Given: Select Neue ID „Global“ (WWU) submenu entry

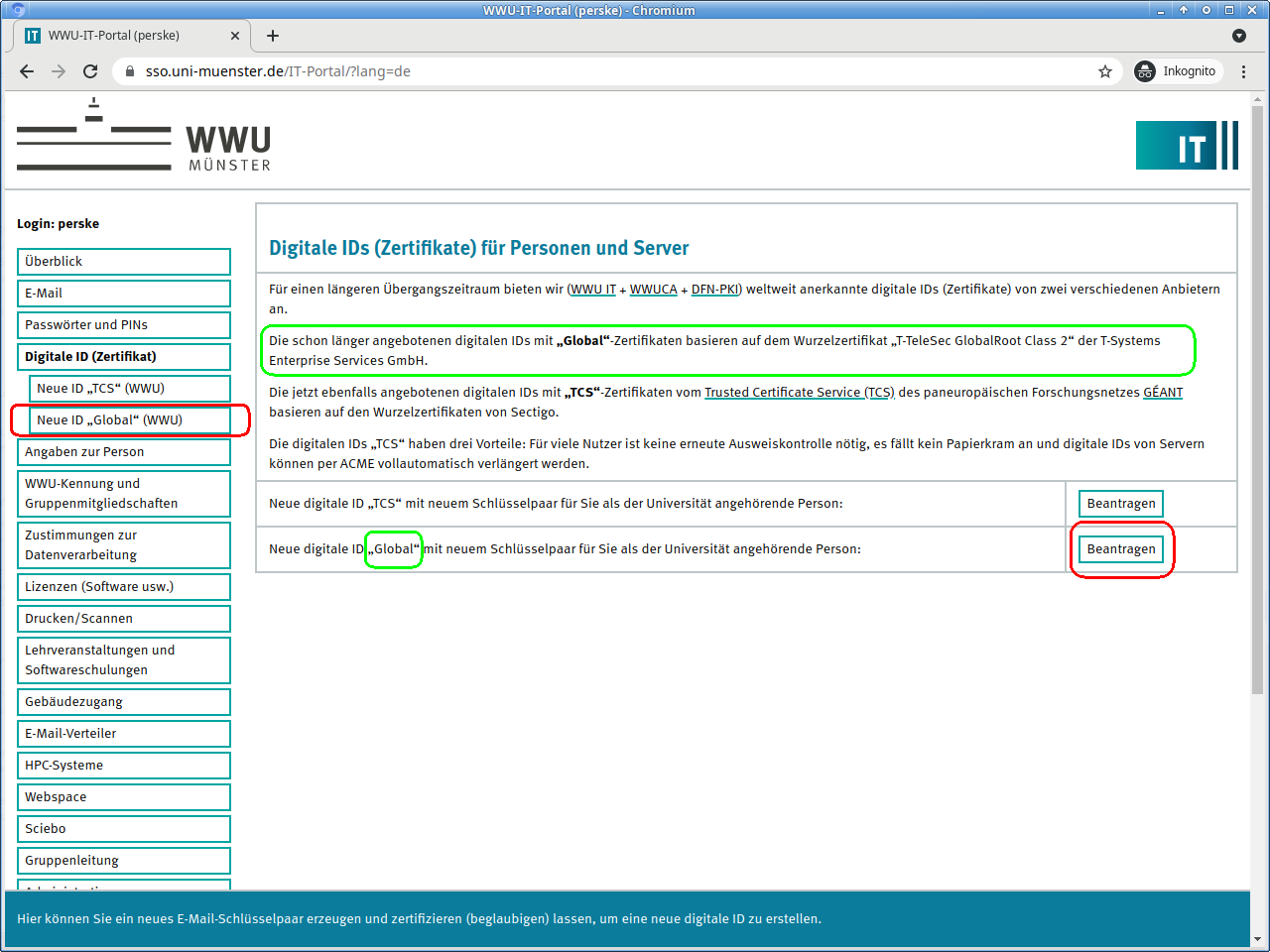Looking at the screenshot, I should (130, 420).
